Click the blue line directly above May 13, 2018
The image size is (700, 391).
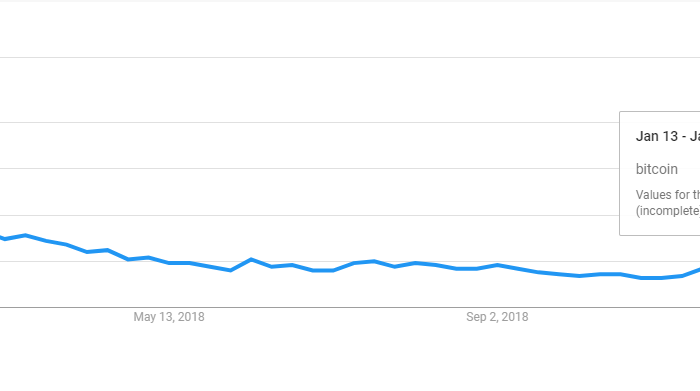(x=169, y=263)
